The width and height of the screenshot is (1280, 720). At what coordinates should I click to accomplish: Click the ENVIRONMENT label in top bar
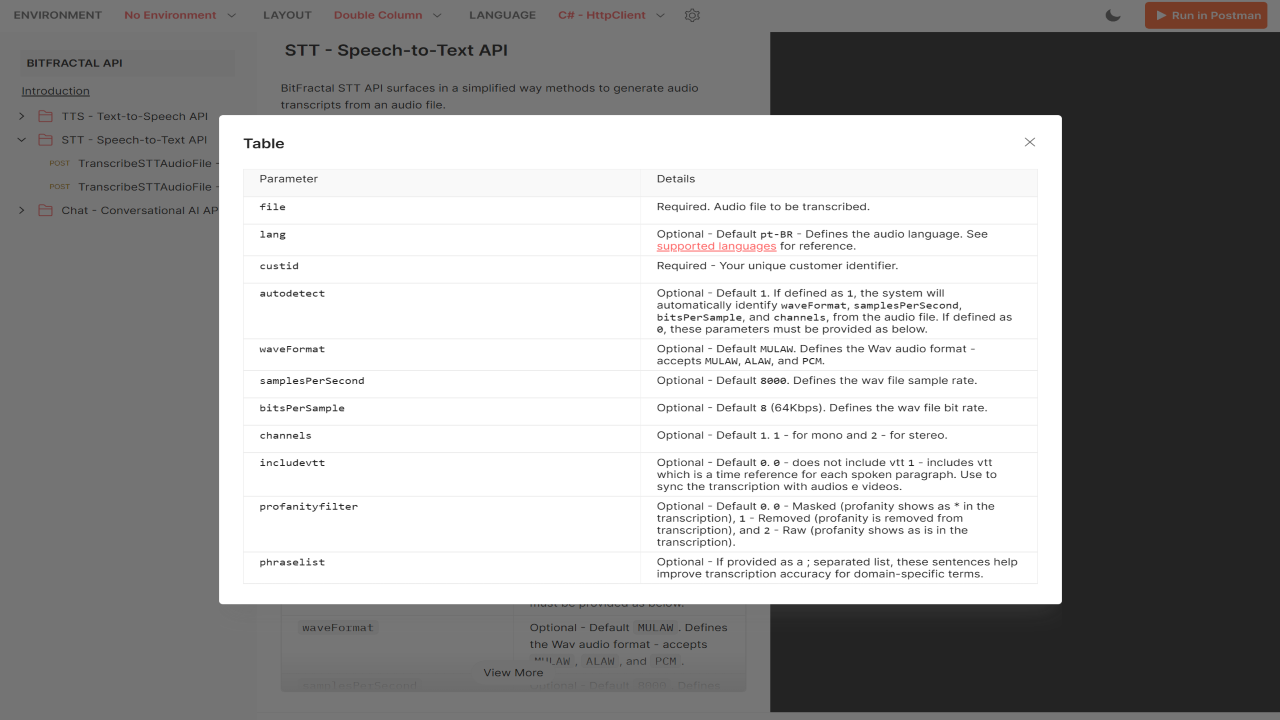pyautogui.click(x=58, y=15)
